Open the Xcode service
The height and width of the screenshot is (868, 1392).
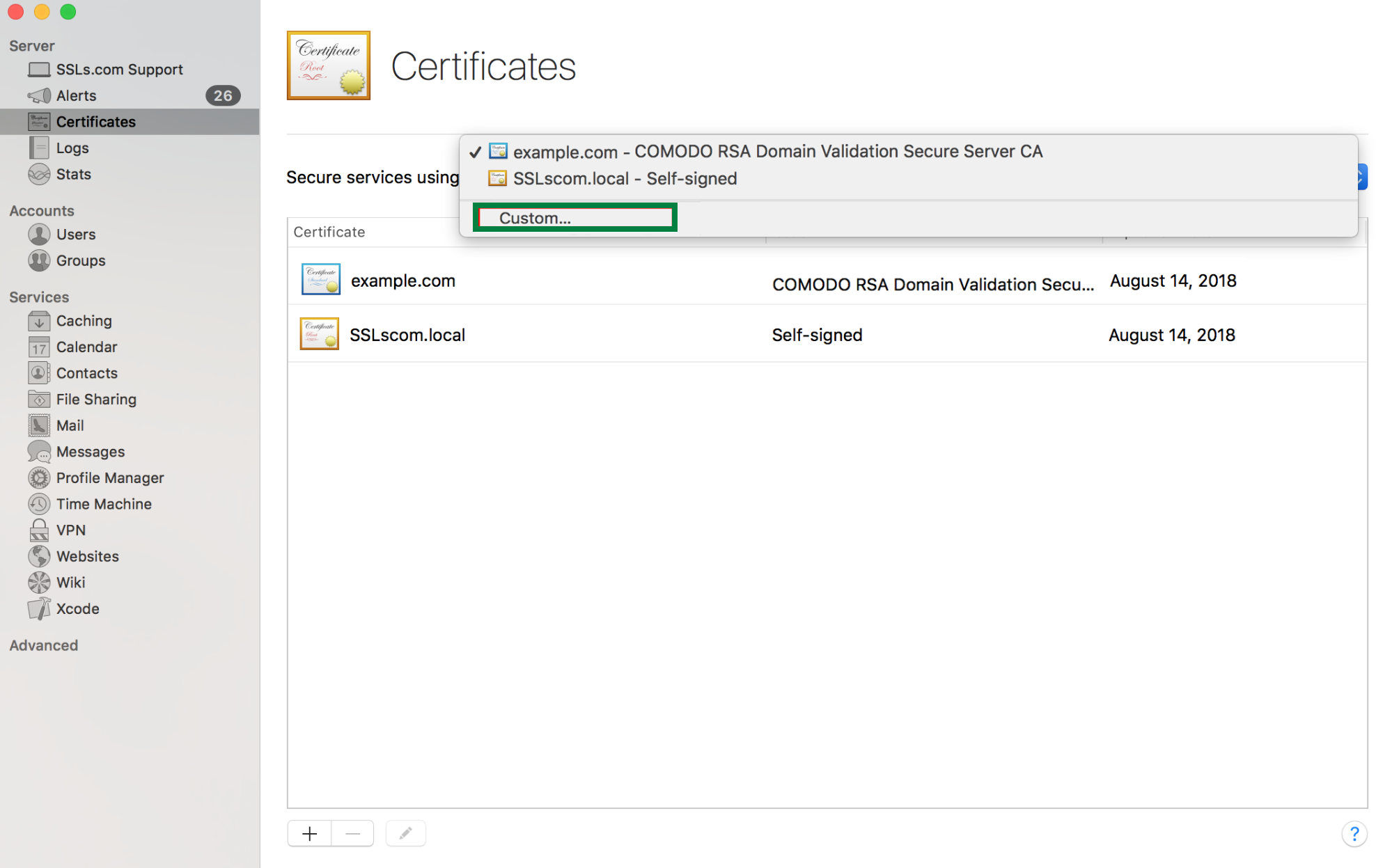pos(77,608)
